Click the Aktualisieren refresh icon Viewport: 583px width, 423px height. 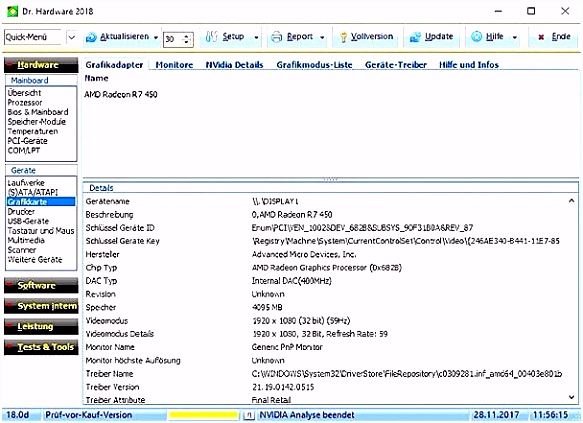[x=91, y=37]
